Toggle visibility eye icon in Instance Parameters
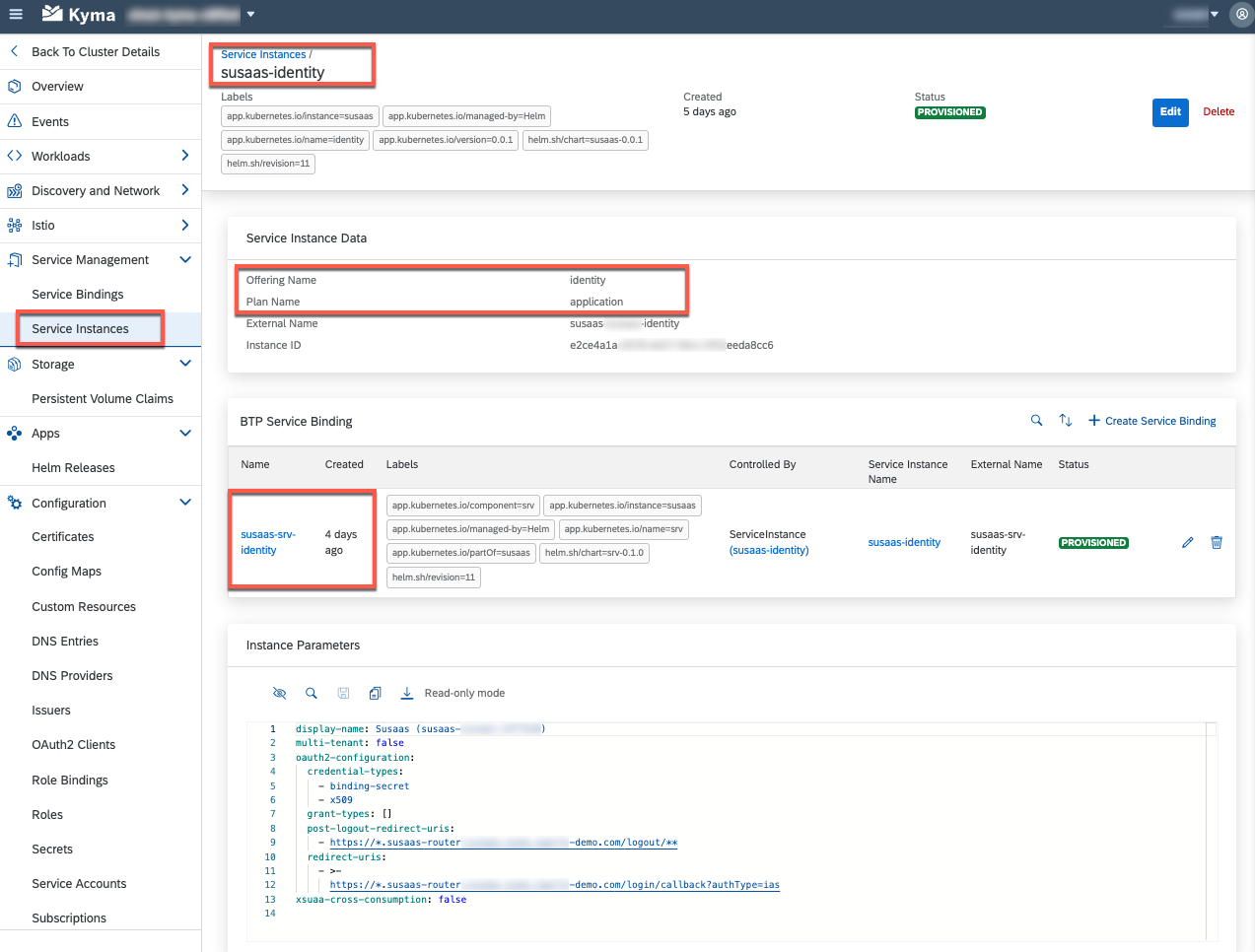Screen dimensions: 1255x952 [x=279, y=694]
